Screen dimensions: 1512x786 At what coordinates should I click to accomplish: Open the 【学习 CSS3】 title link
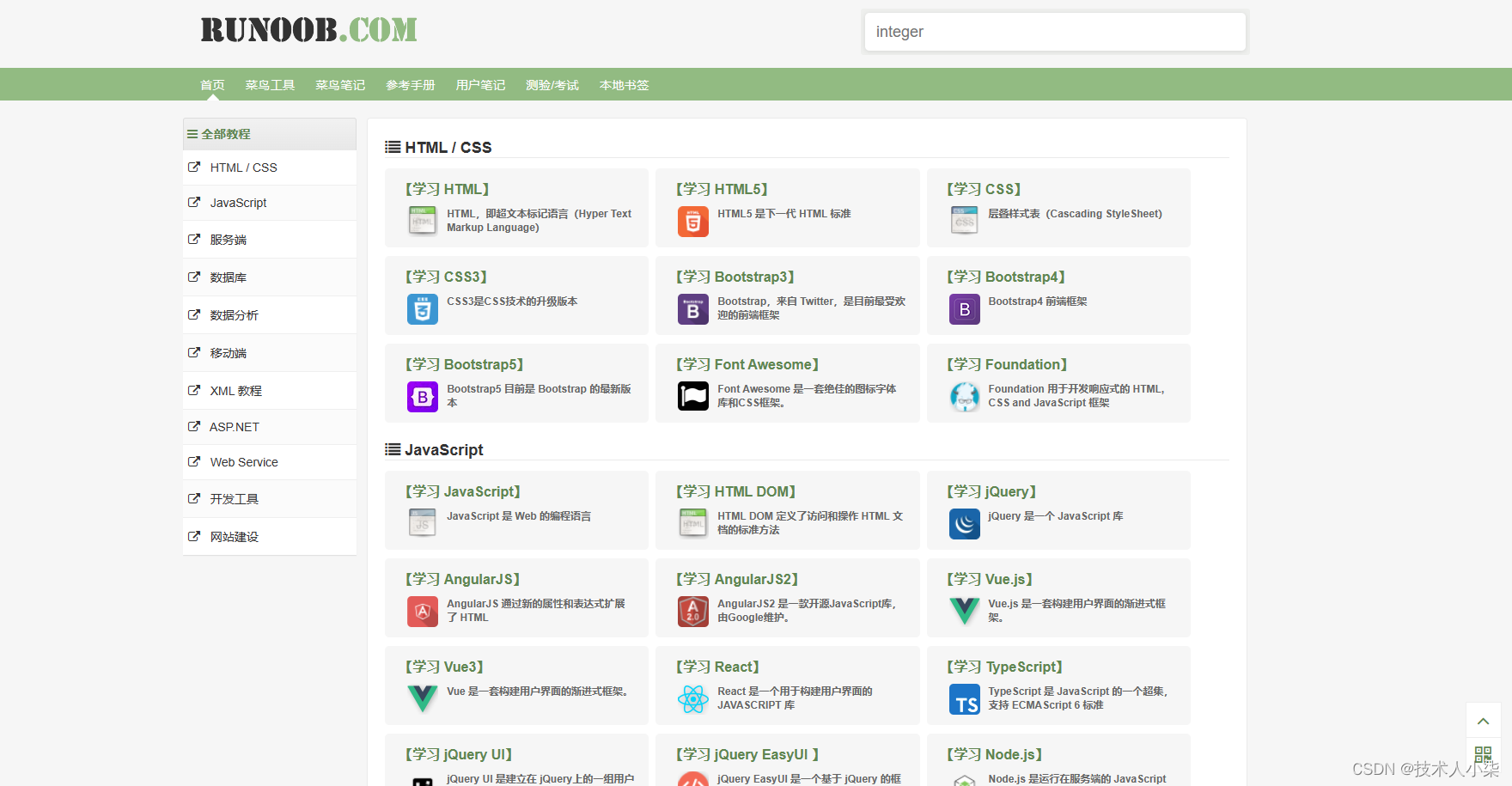[x=447, y=277]
